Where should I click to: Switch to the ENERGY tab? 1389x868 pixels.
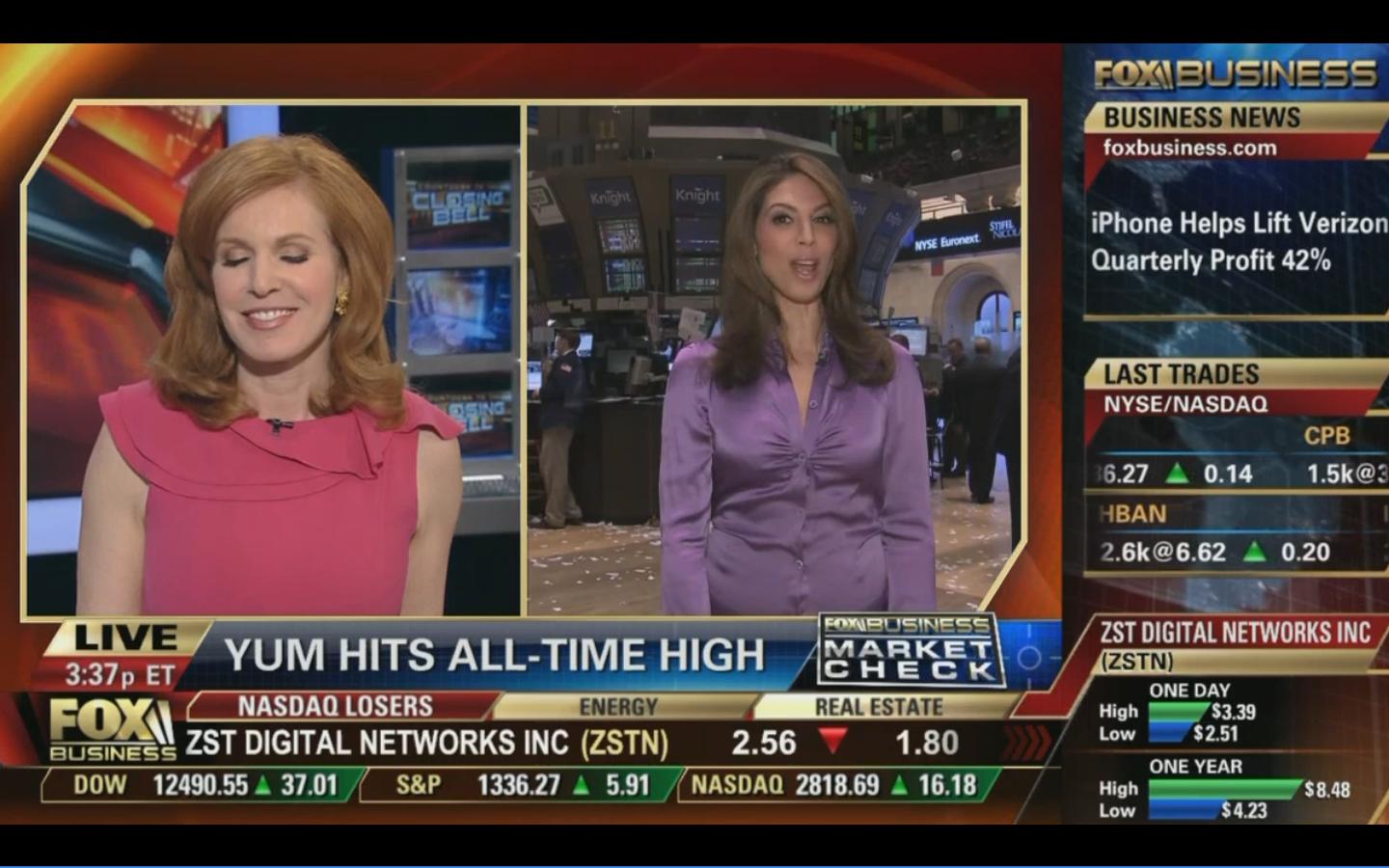pos(617,707)
